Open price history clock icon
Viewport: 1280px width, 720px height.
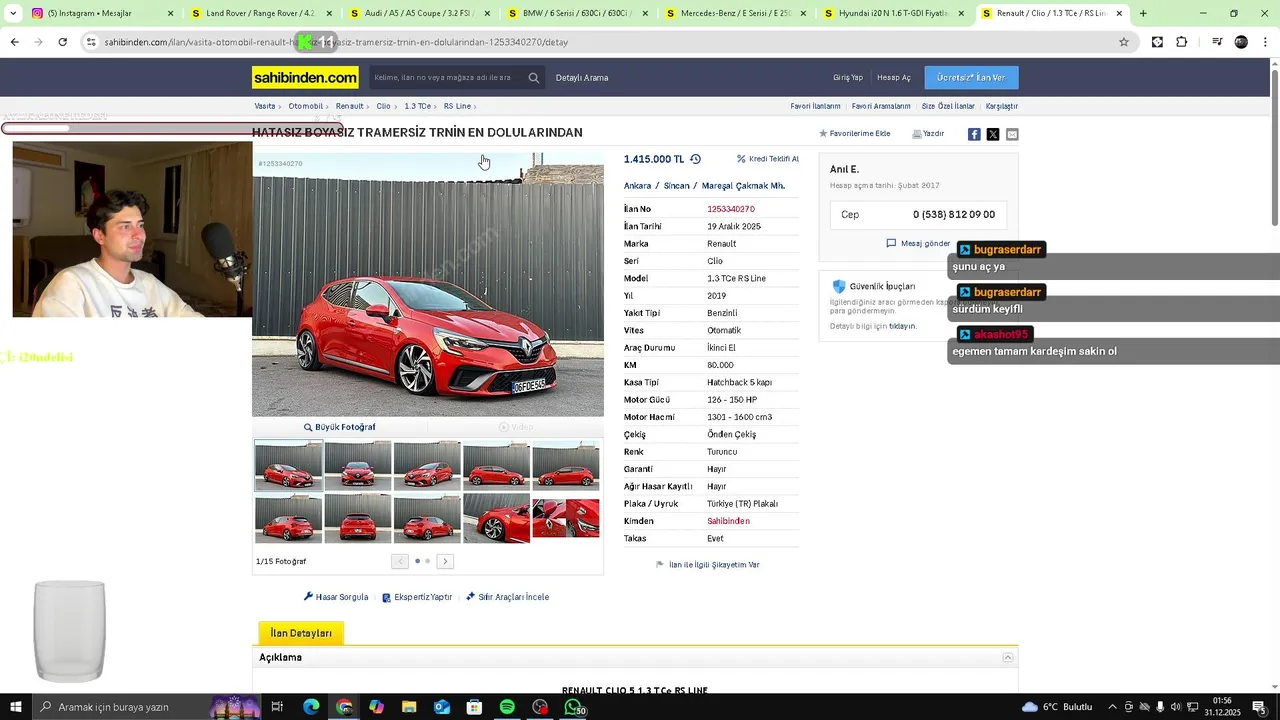[695, 159]
